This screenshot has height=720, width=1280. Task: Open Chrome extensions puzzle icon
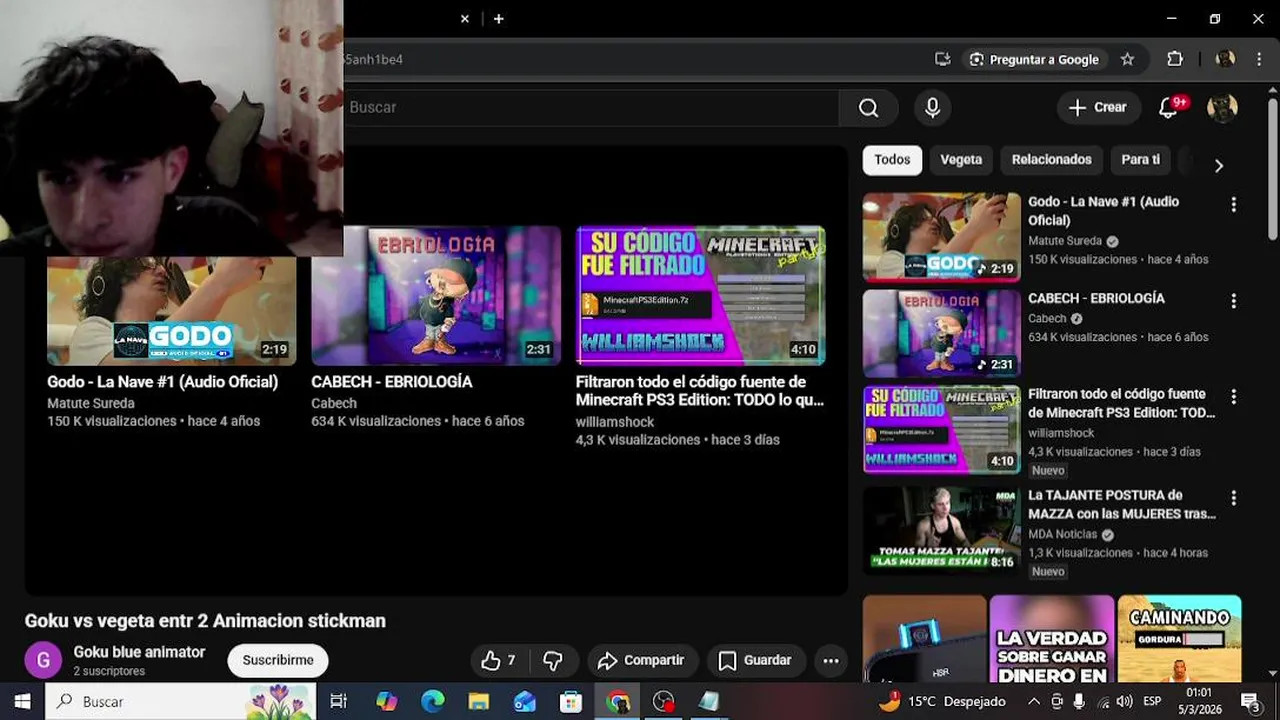[1175, 60]
